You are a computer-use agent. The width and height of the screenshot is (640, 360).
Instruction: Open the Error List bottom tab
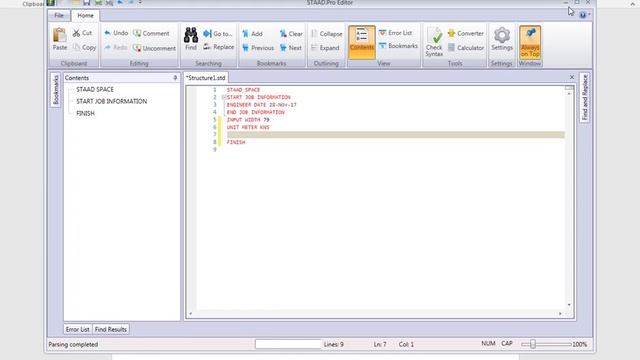point(78,329)
